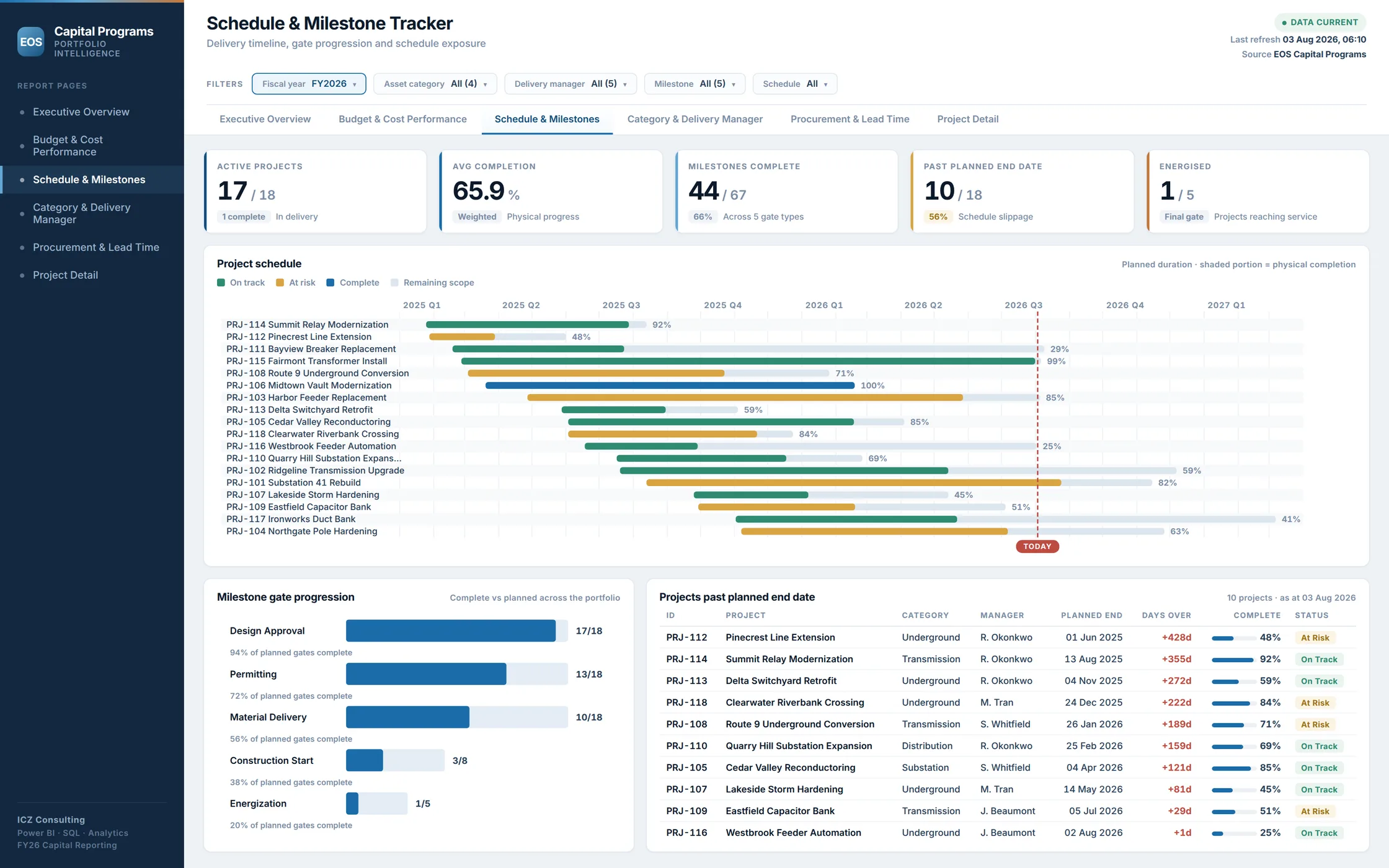Viewport: 1389px width, 868px height.
Task: Click the PRJ-117 Ironworks Duct Bank bar
Action: pos(1005,520)
